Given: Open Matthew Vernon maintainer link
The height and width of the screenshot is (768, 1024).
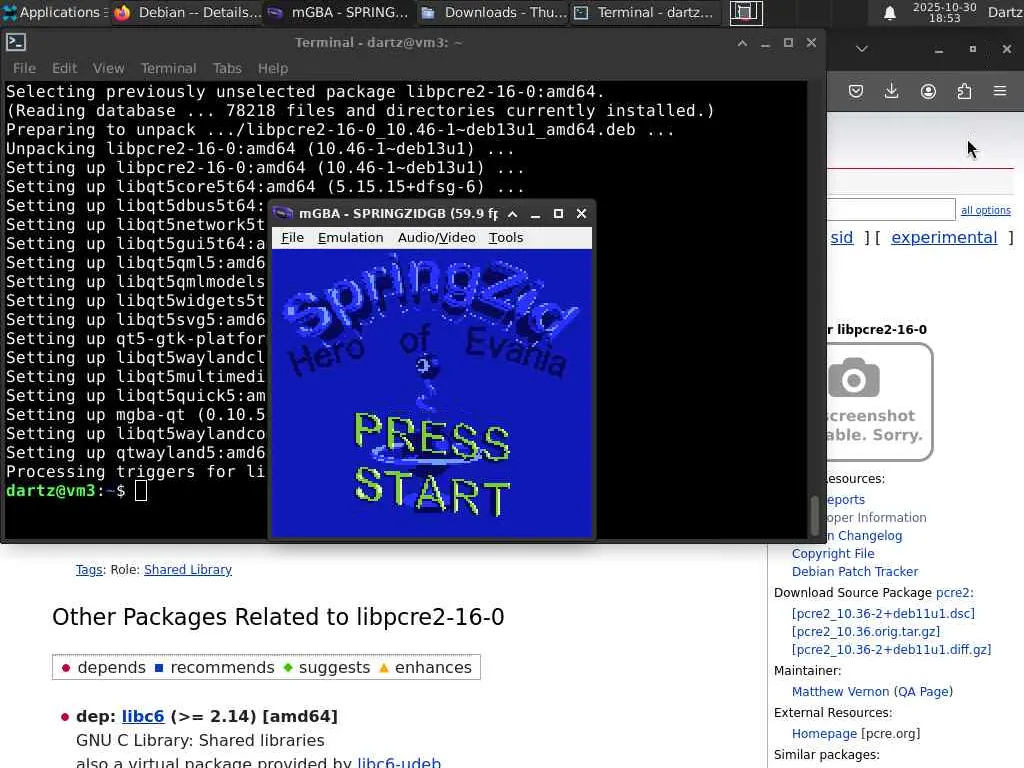Looking at the screenshot, I should coord(840,692).
